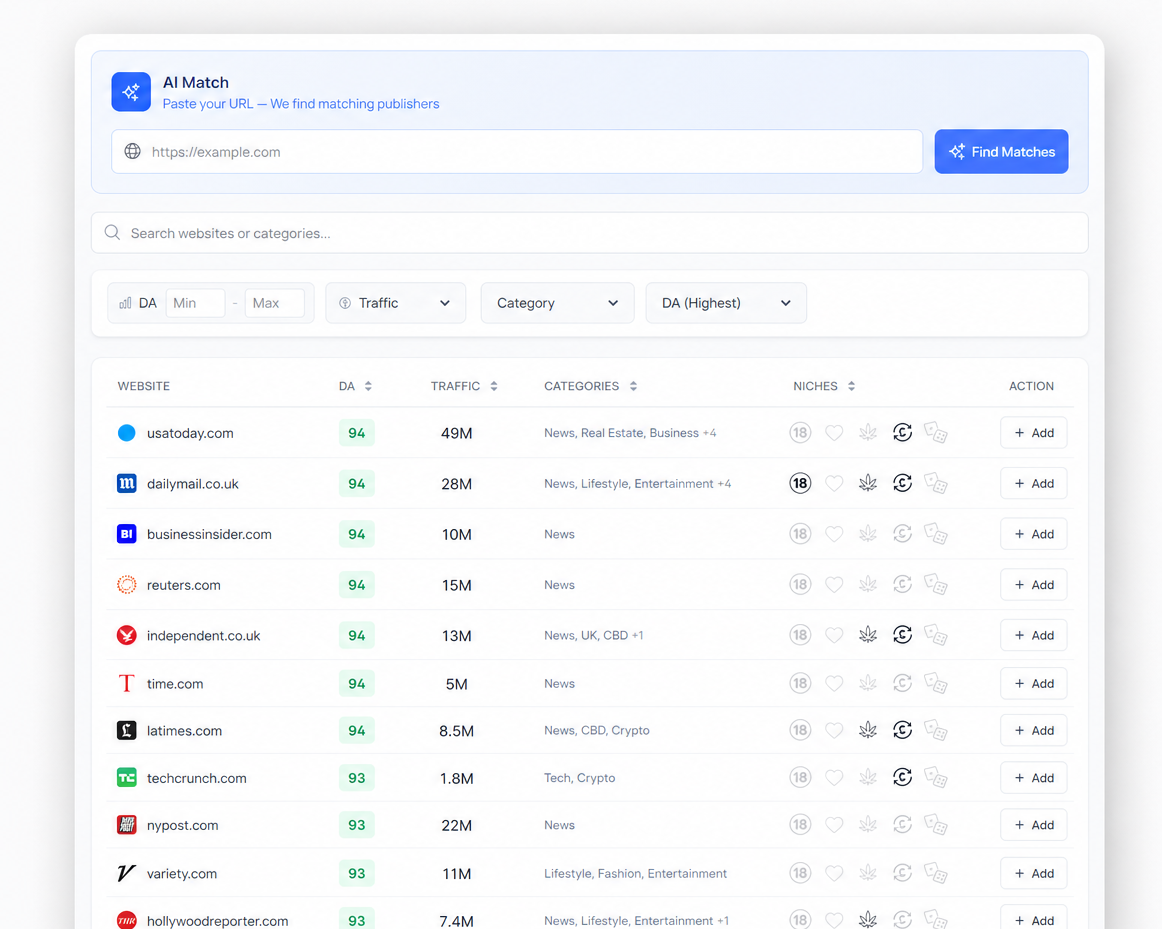
Task: Add techcrunch.com to the list
Action: pyautogui.click(x=1034, y=778)
